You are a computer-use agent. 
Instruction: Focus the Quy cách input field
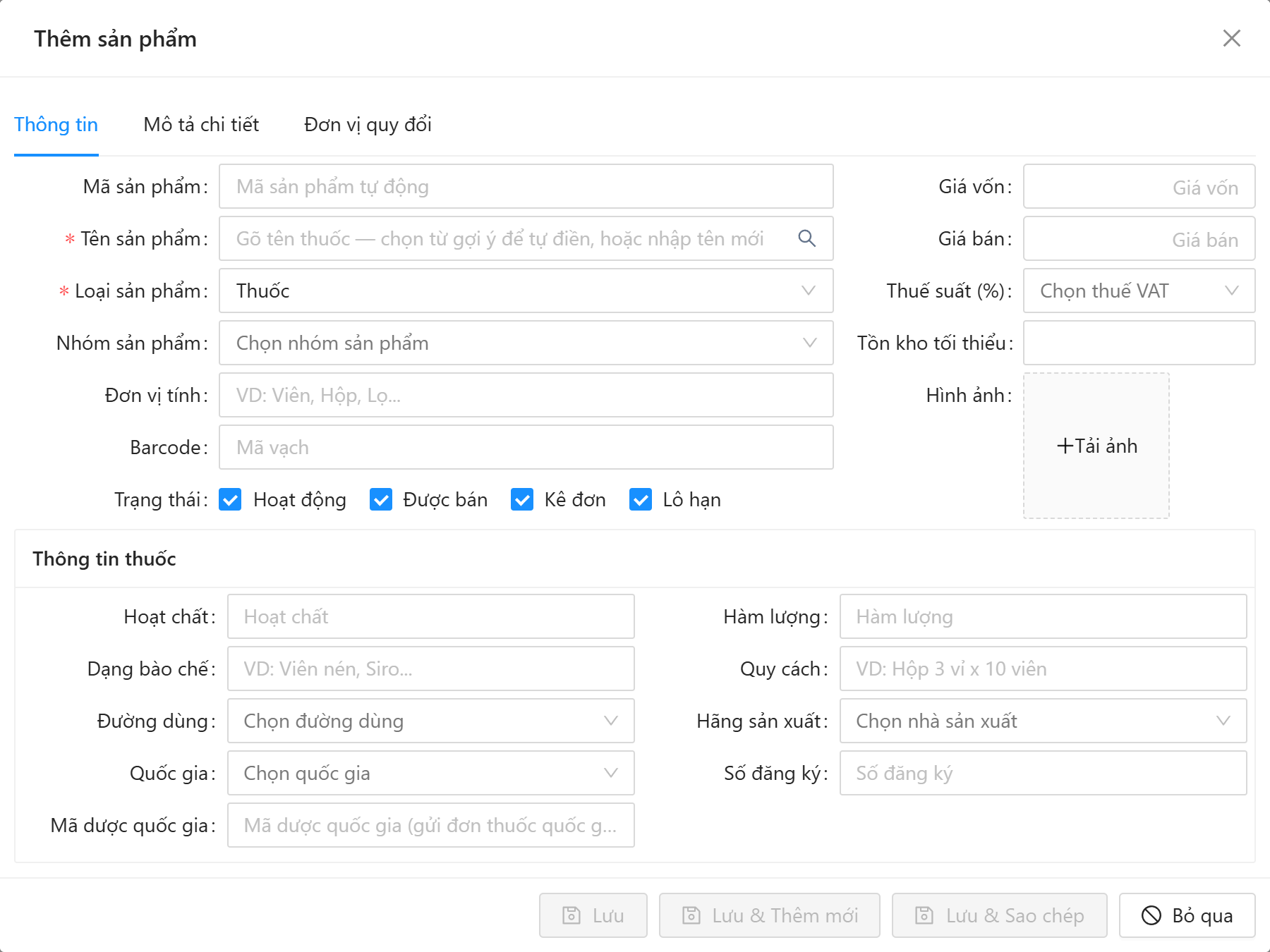pyautogui.click(x=1044, y=669)
